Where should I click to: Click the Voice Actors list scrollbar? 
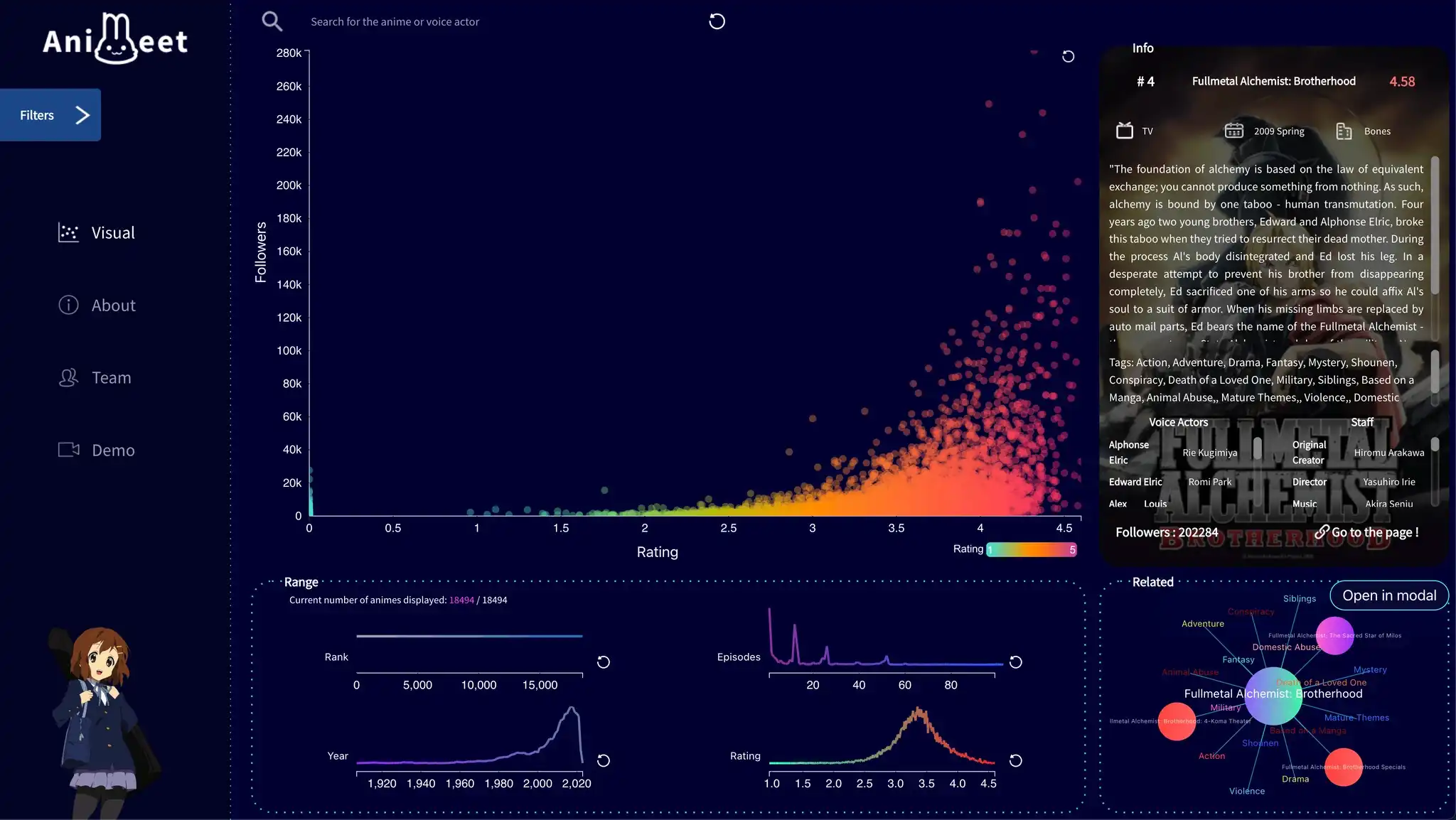(1258, 448)
